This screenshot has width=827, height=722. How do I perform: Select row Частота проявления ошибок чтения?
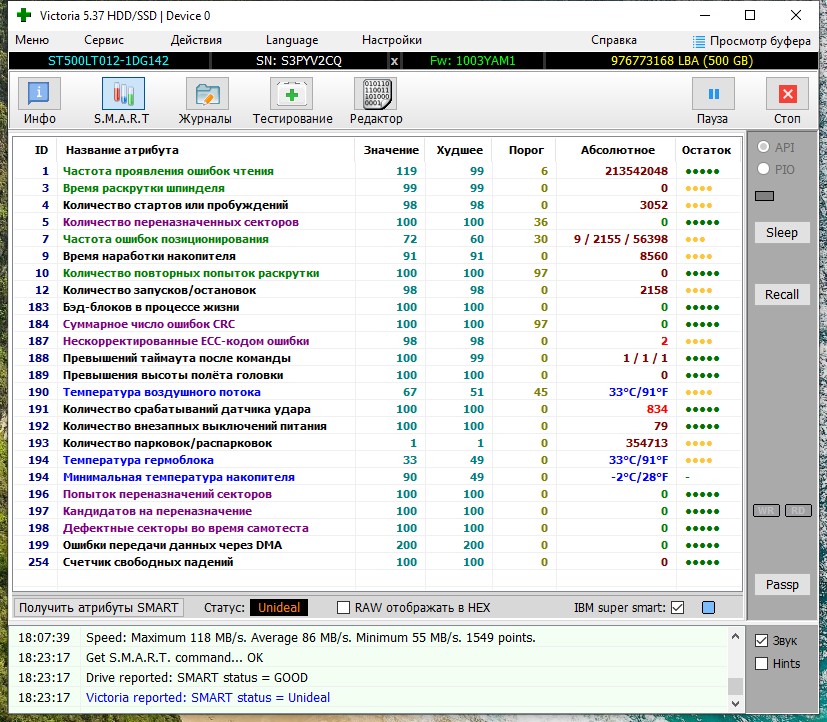pos(377,171)
